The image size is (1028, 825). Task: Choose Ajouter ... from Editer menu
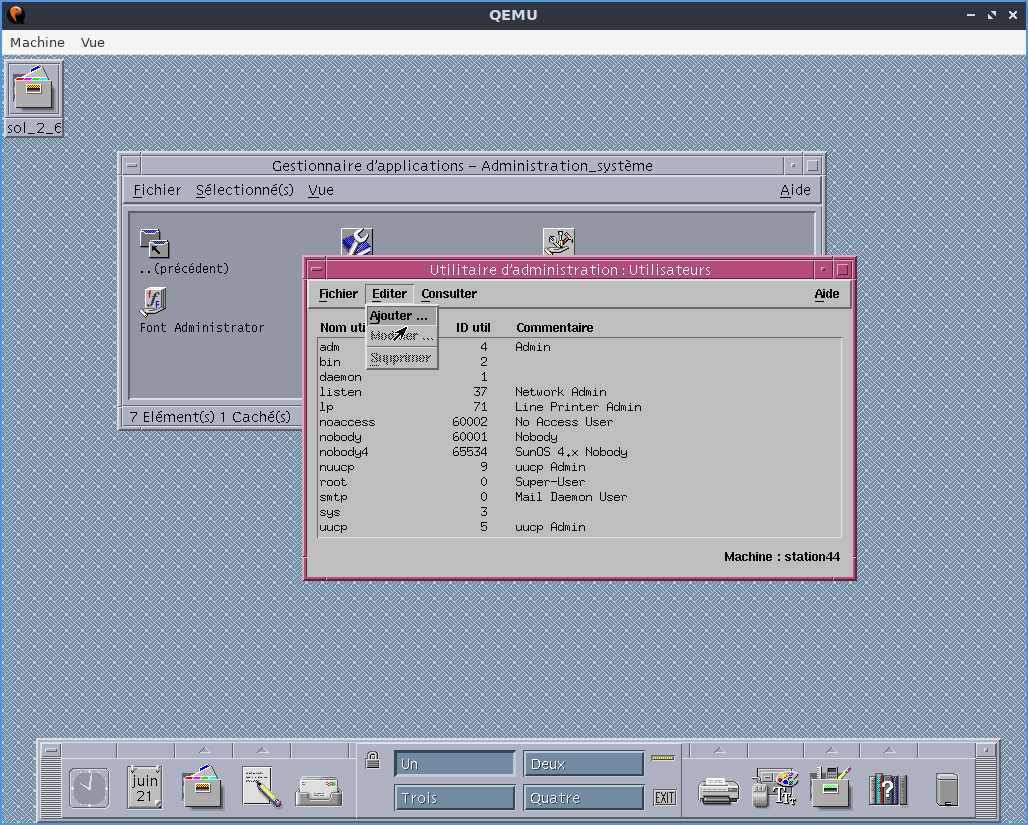pos(401,316)
